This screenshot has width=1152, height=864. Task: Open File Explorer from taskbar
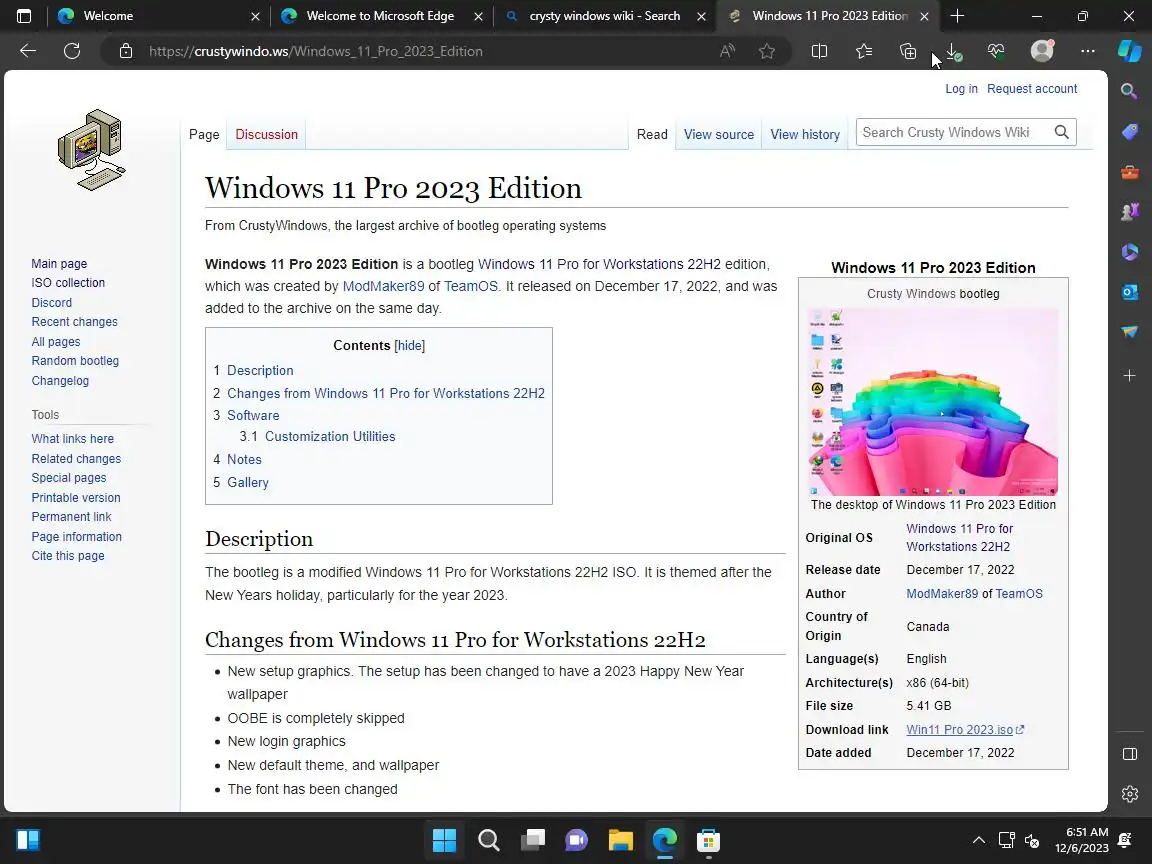(621, 840)
